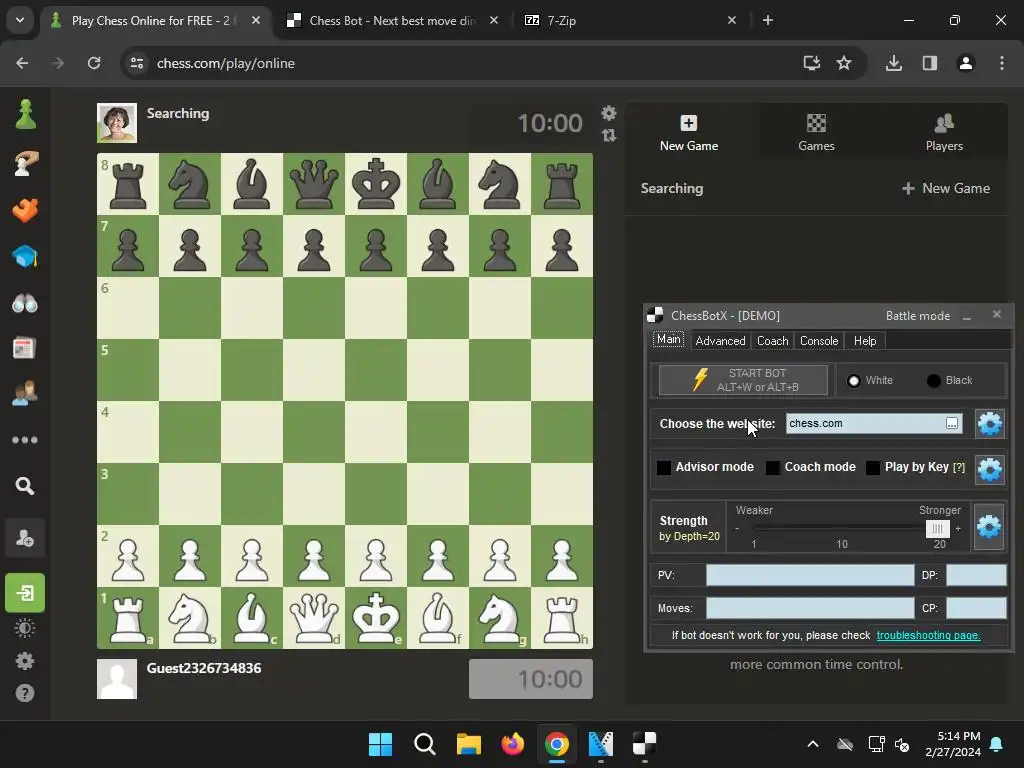The height and width of the screenshot is (768, 1024).
Task: Open Play by Key [?] help link
Action: point(959,468)
